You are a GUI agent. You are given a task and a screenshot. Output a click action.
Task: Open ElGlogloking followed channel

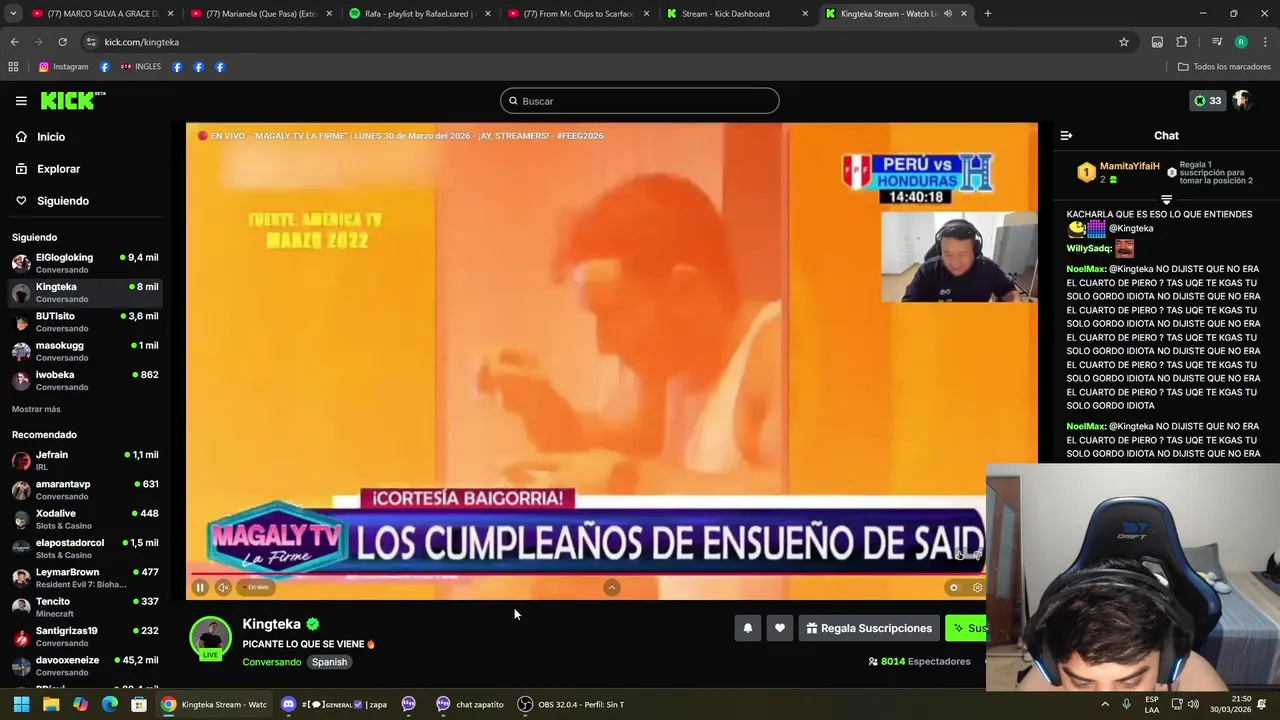coord(85,263)
